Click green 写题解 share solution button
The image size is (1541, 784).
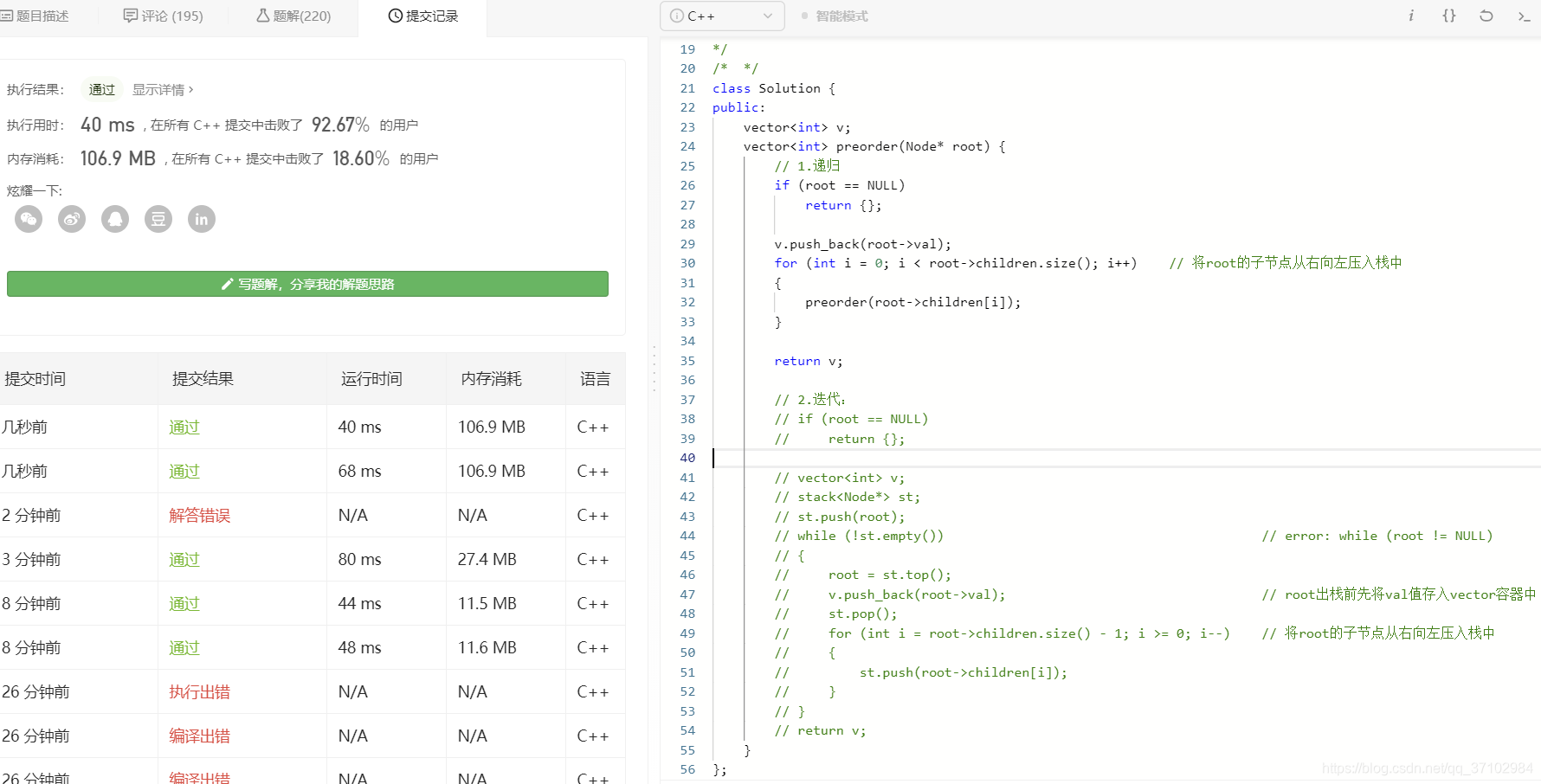[x=307, y=284]
